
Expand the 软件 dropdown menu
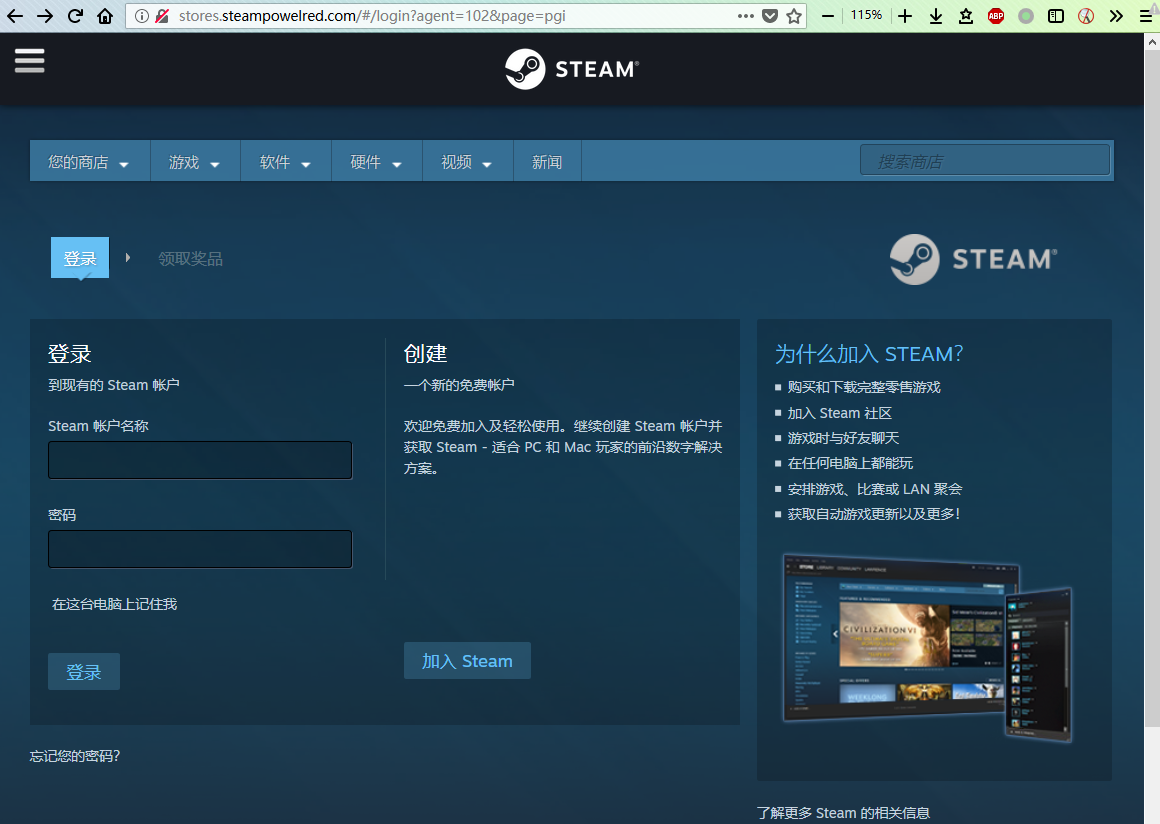(286, 162)
